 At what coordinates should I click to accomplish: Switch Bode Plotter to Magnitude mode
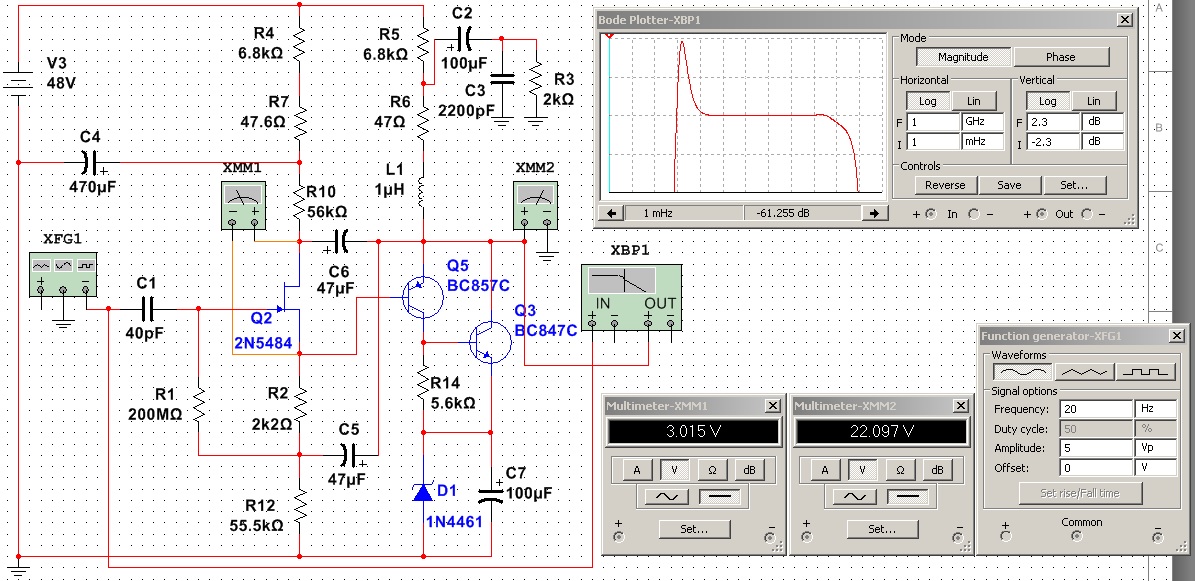(963, 57)
